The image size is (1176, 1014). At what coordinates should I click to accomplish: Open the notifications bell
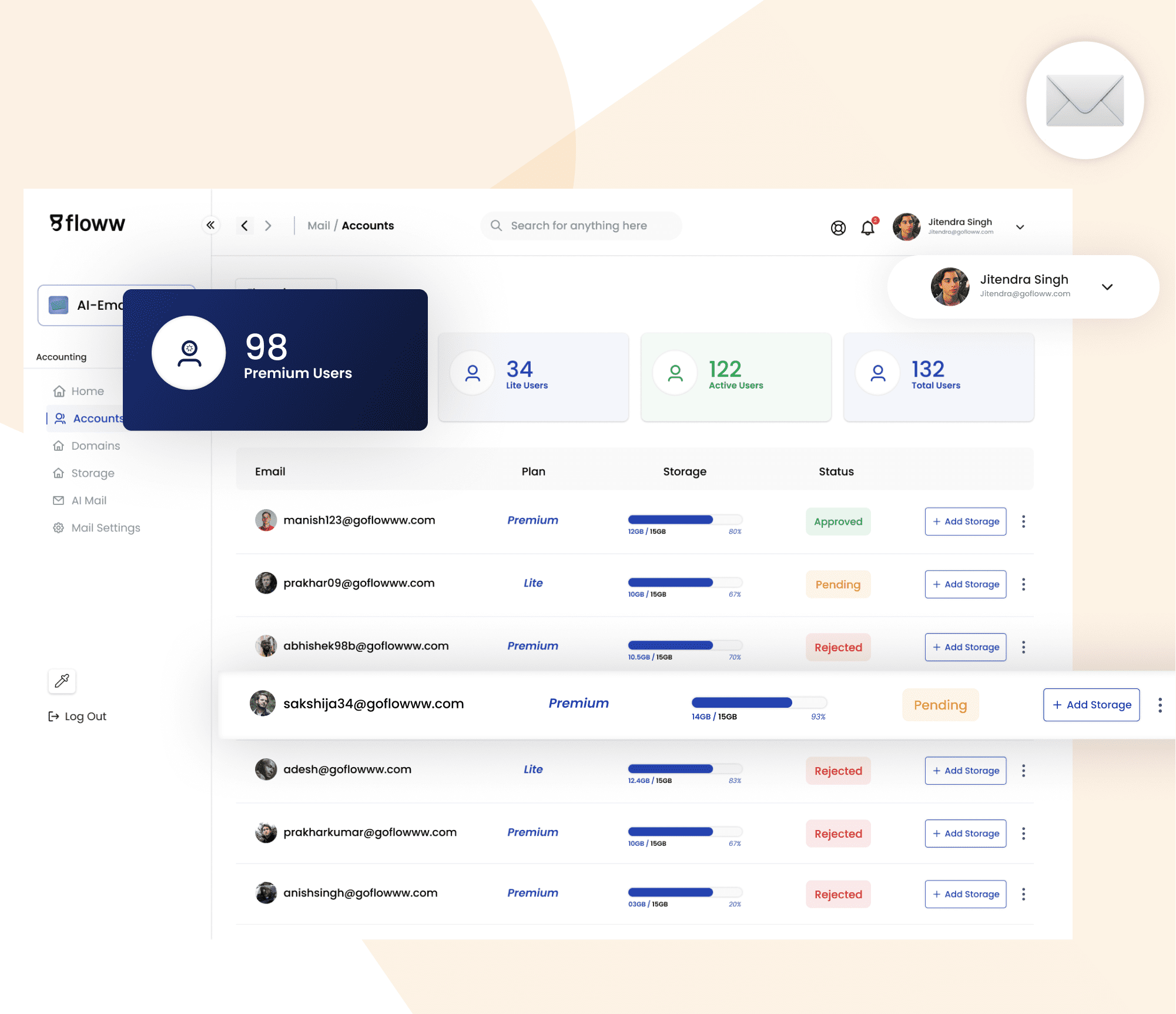coord(868,227)
